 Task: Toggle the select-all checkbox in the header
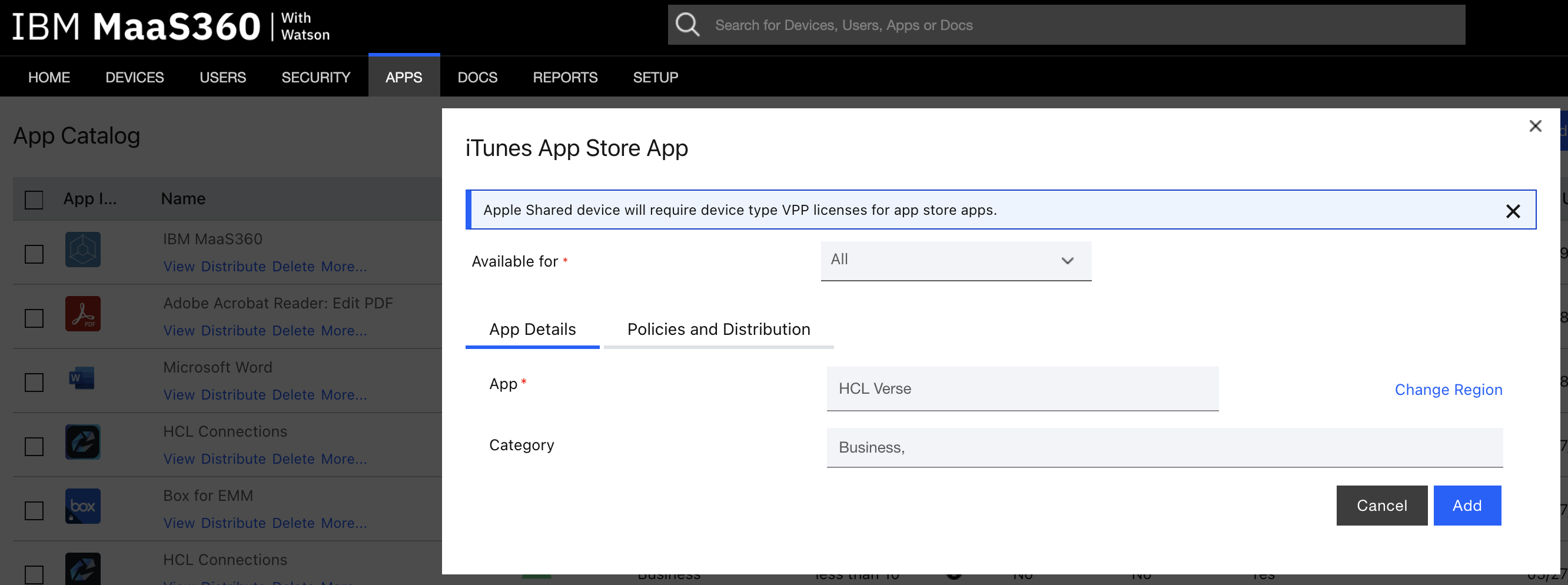click(x=34, y=199)
